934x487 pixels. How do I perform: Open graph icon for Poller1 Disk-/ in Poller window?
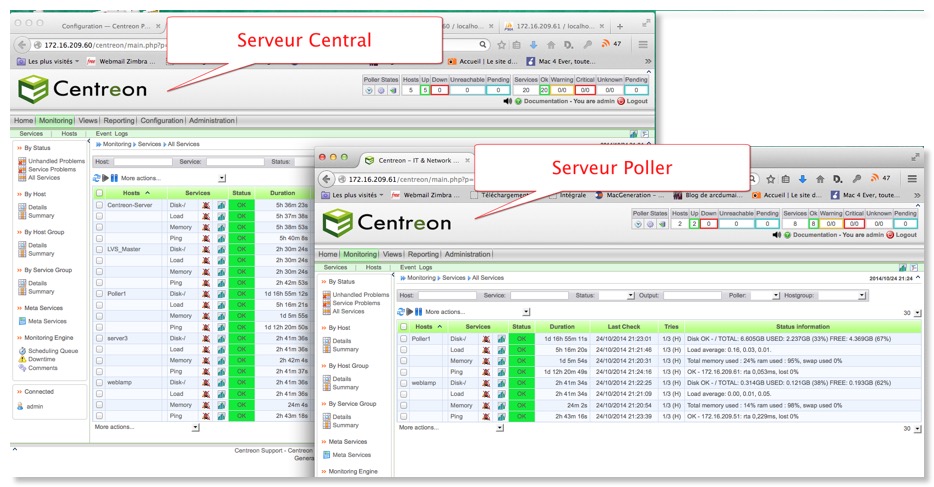click(x=501, y=339)
